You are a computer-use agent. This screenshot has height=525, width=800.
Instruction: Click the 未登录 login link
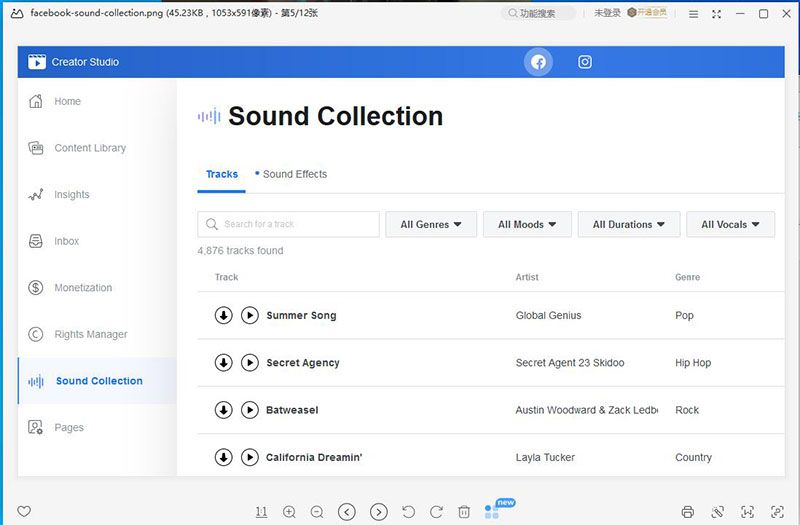[x=607, y=13]
